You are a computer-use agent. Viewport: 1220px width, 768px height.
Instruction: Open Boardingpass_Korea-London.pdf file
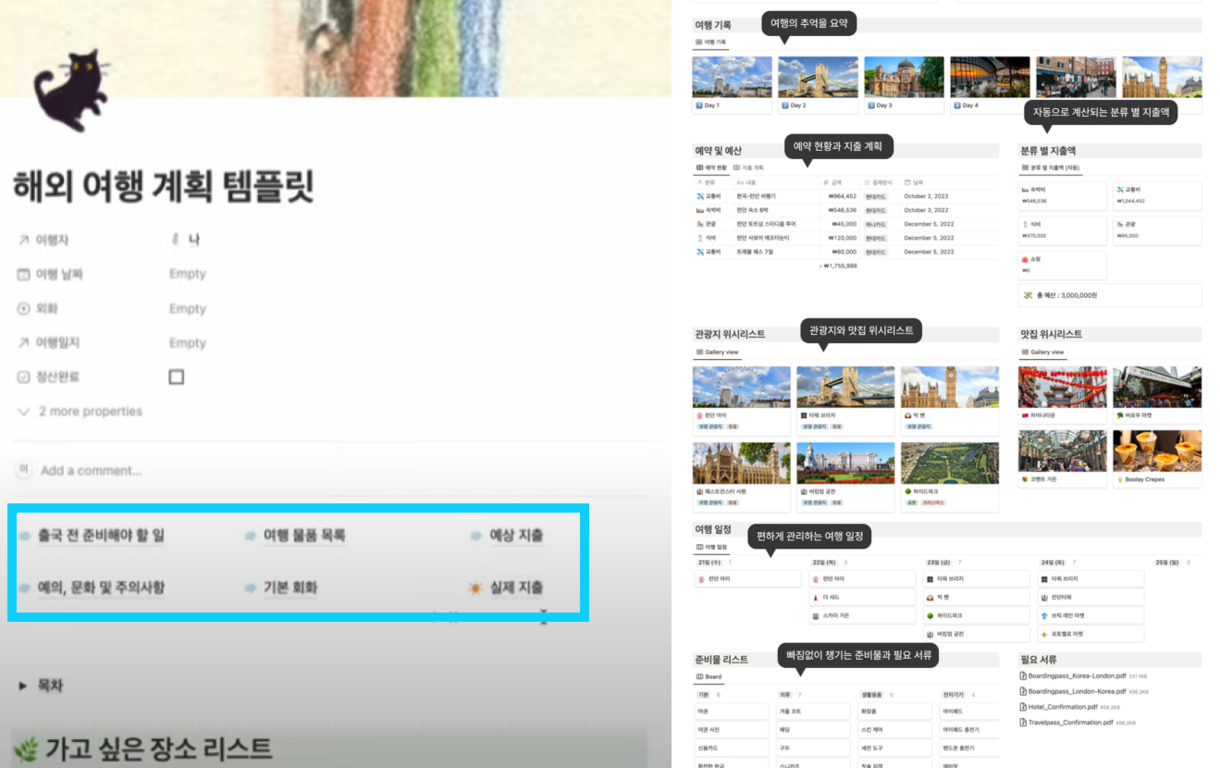point(1076,676)
